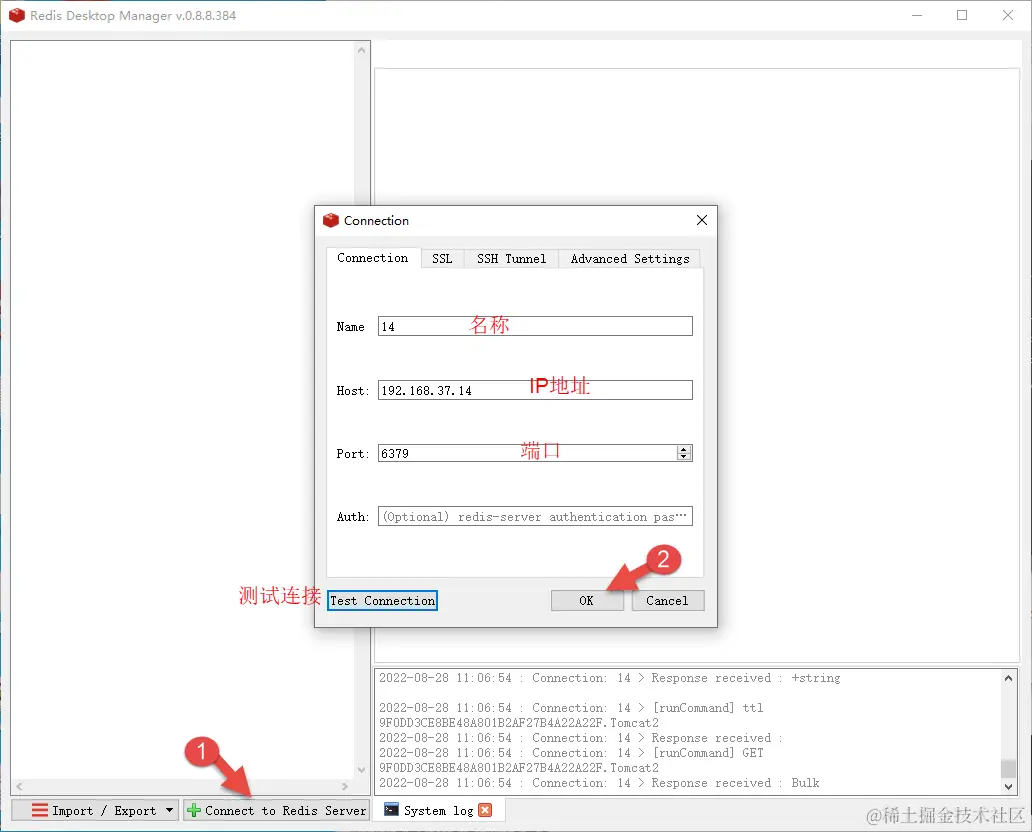
Task: Click log scrollbar down arrow
Action: [x=1008, y=787]
